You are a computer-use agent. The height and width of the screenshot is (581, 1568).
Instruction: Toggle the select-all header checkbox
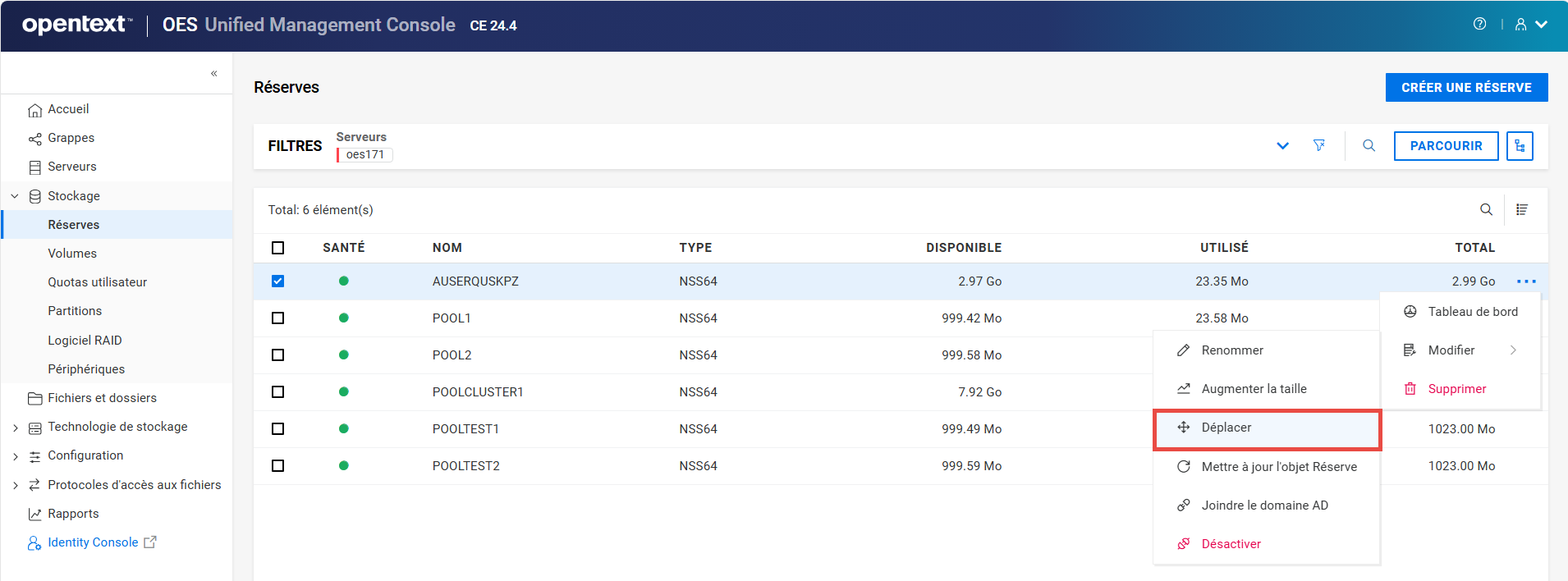278,248
